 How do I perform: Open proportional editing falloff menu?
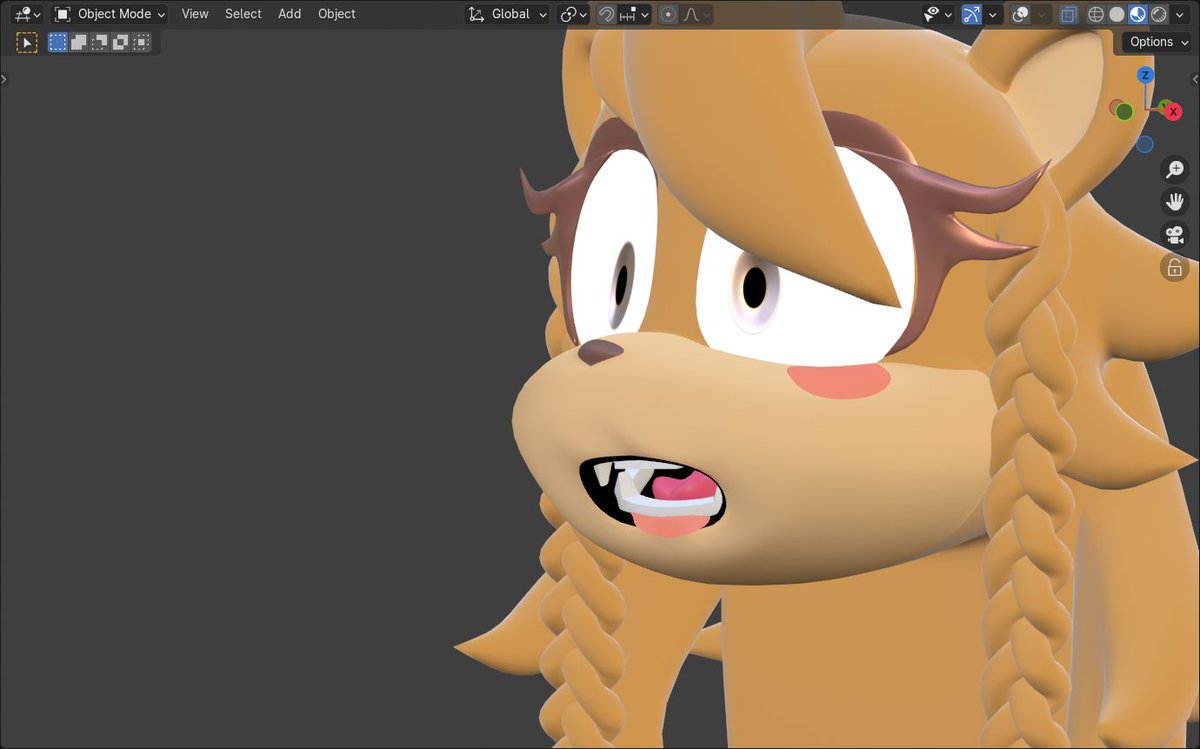click(x=696, y=14)
